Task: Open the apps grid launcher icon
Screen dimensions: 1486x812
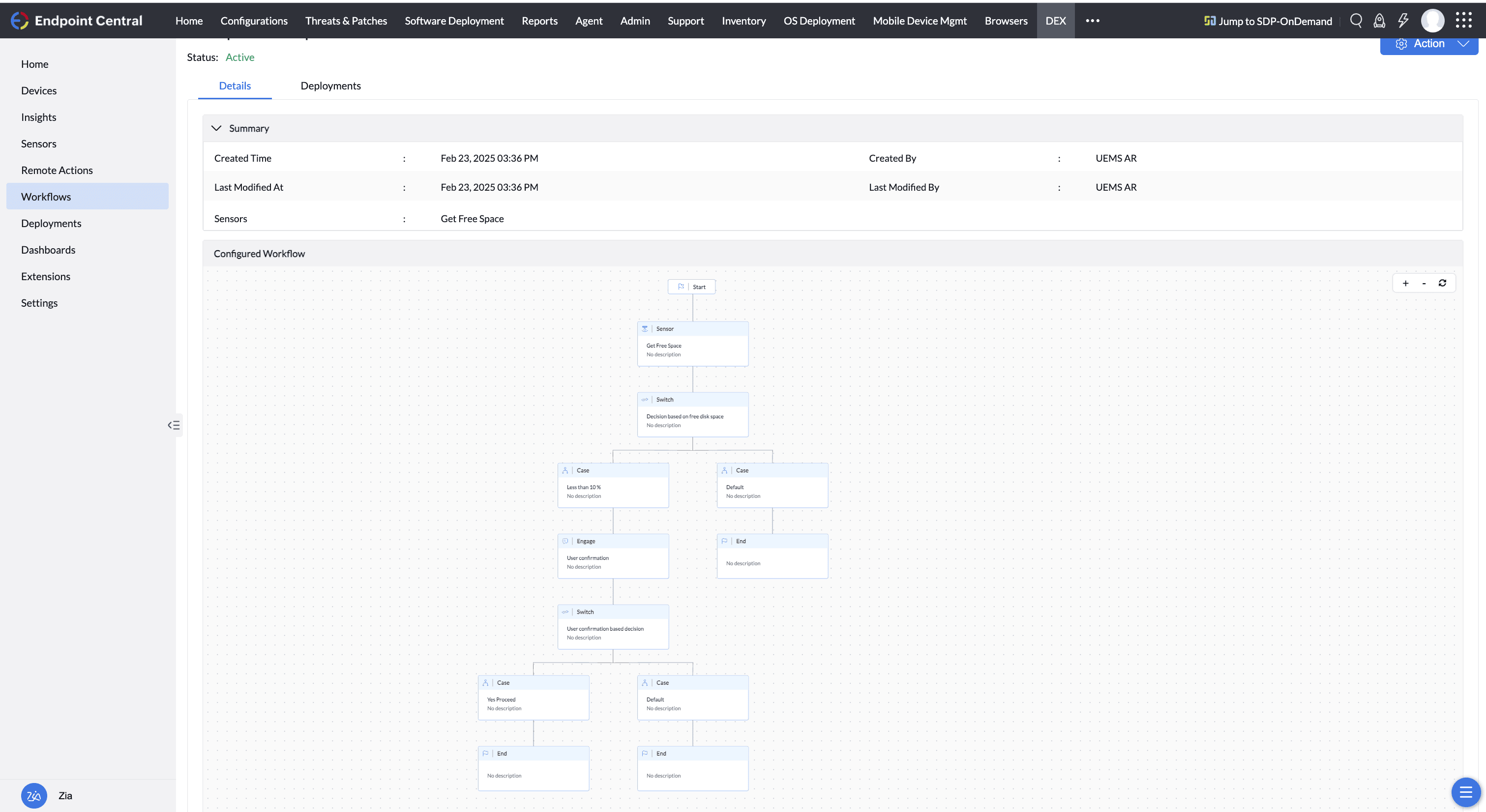Action: click(1463, 21)
